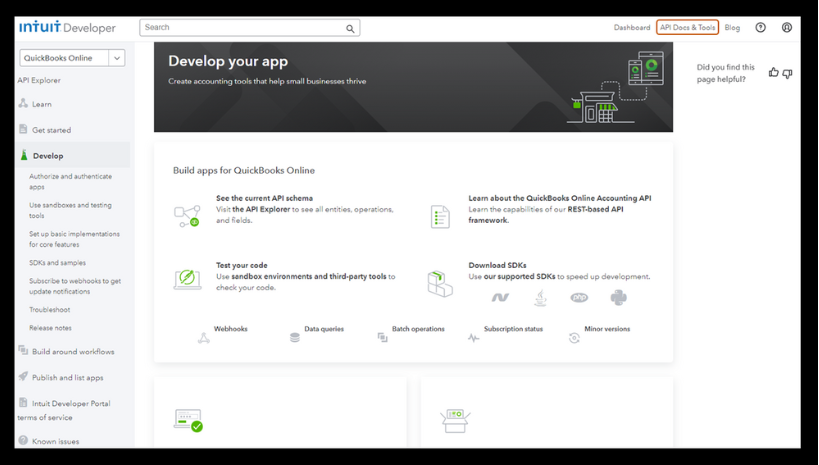
Task: Click the laptop with green checkmark icon
Action: pos(188,420)
